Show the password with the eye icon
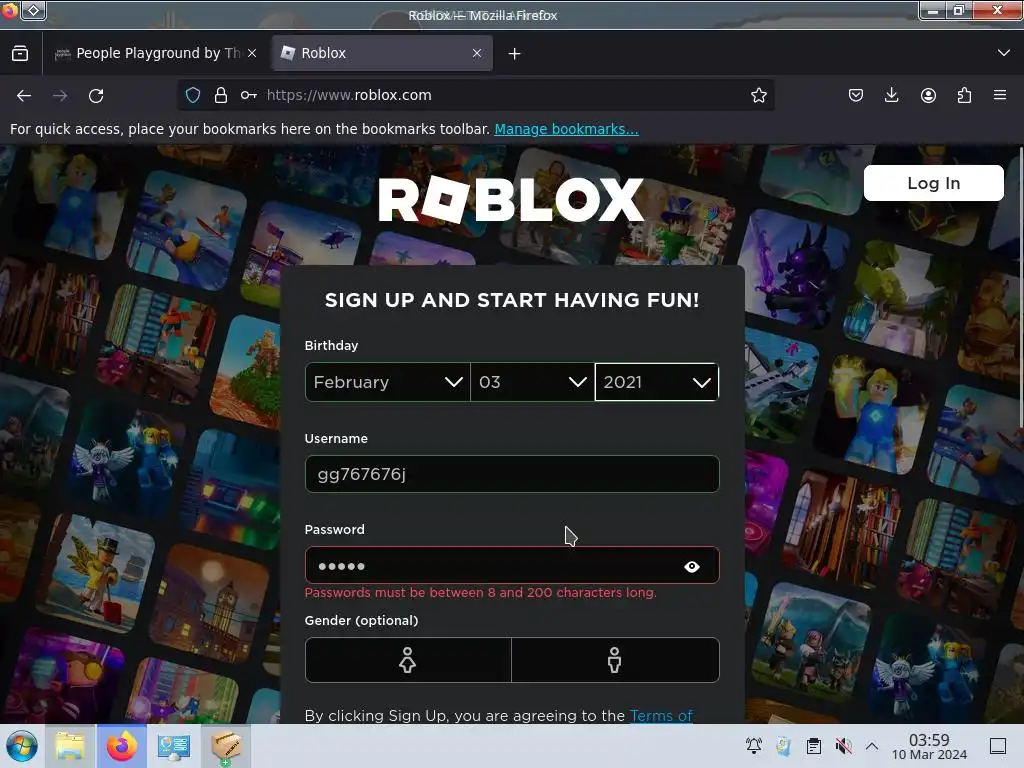The image size is (1024, 768). click(x=692, y=567)
